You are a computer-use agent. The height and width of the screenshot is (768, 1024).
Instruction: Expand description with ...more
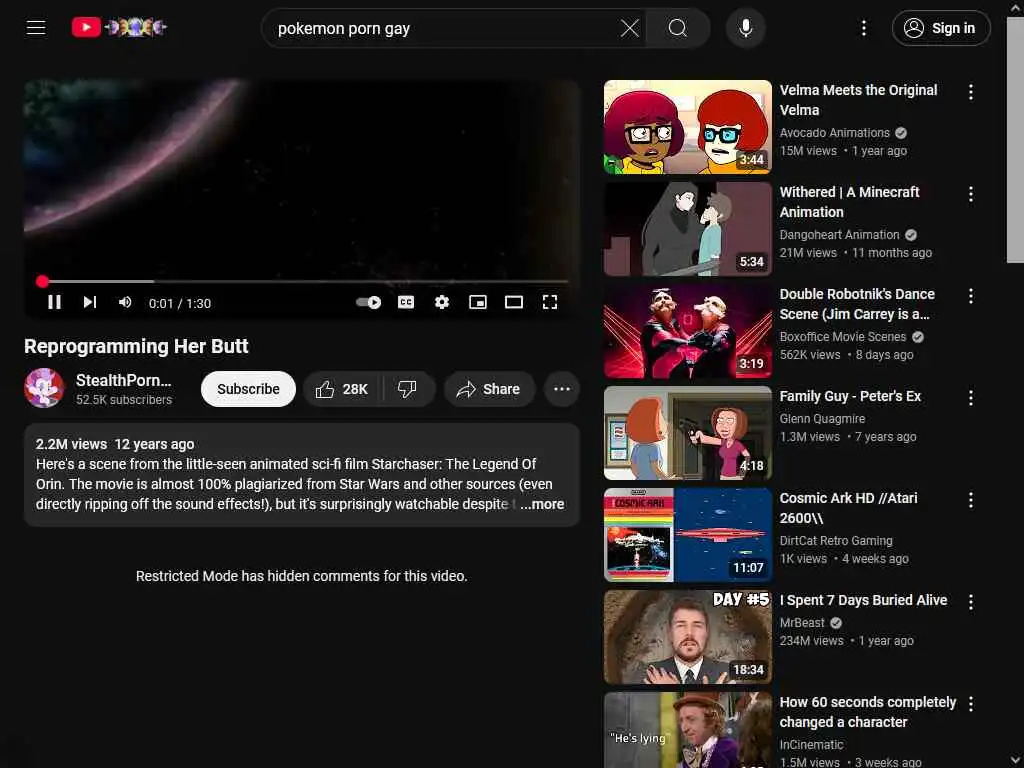tap(542, 504)
